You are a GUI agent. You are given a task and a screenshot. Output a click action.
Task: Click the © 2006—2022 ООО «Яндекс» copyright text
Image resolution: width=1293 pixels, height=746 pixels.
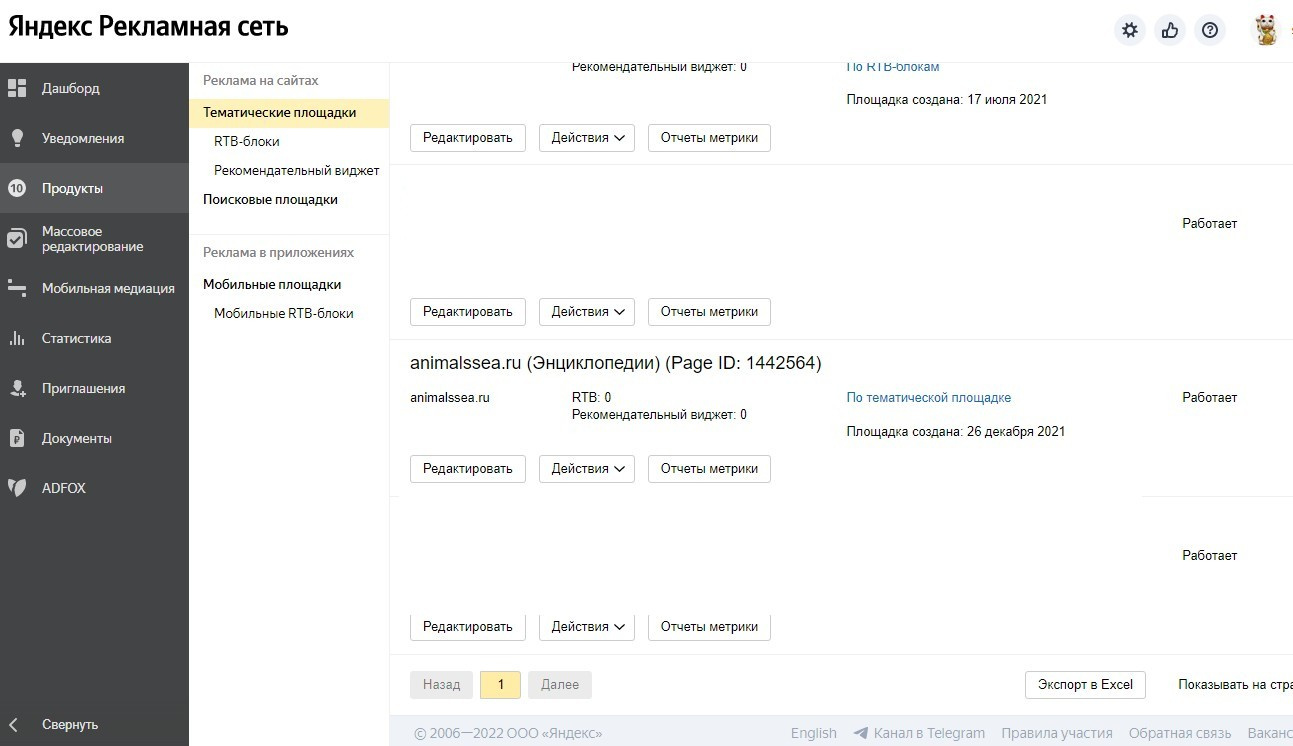(x=508, y=733)
